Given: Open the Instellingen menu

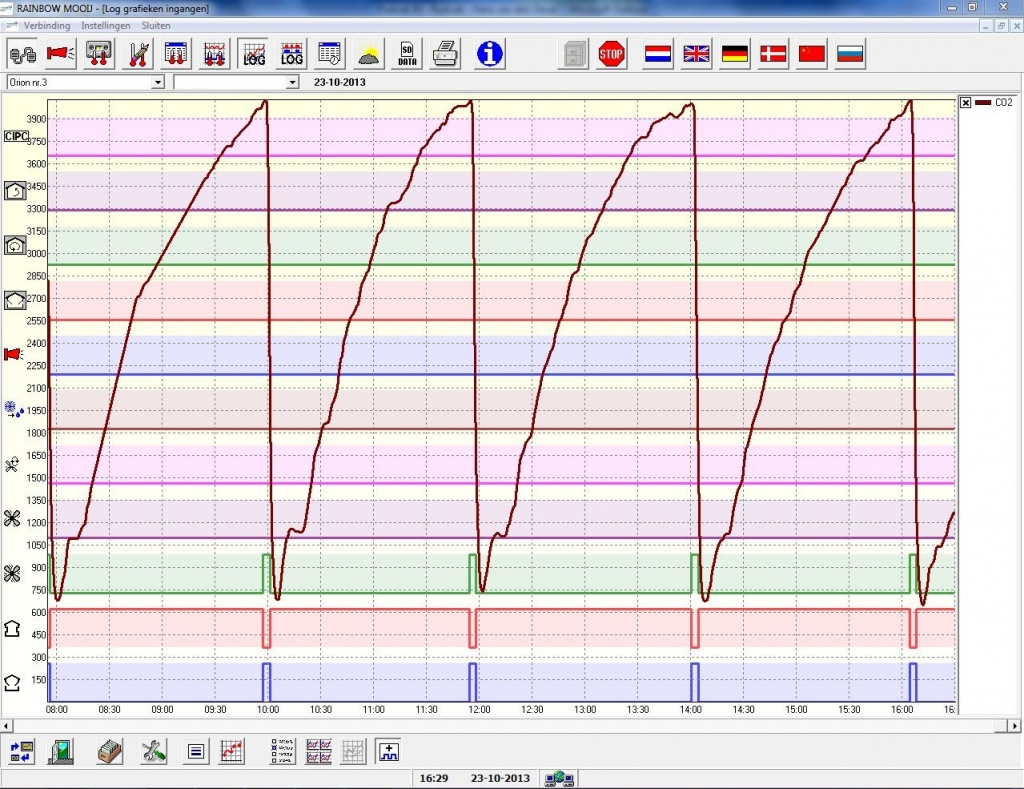Looking at the screenshot, I should point(105,25).
